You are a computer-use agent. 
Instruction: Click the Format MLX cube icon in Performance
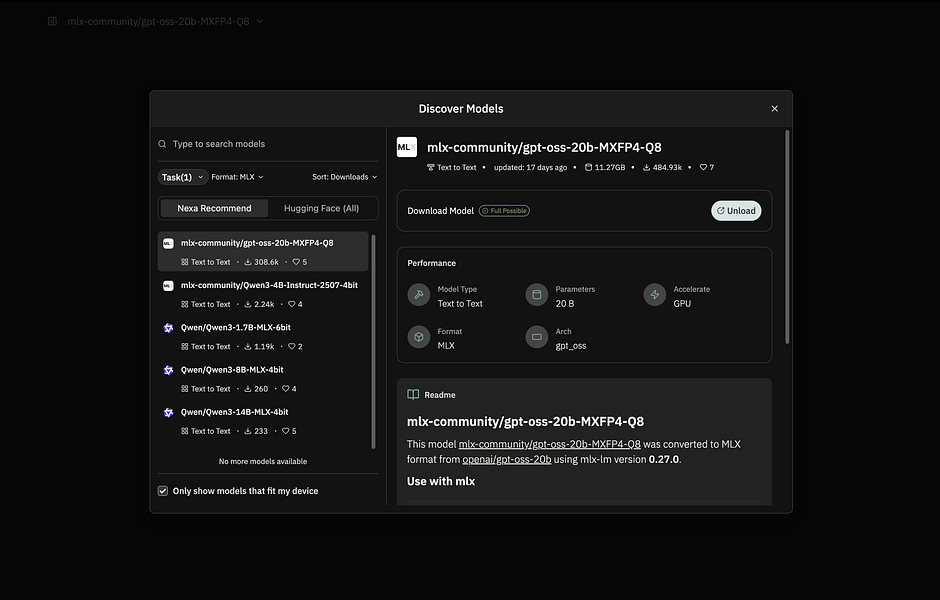tap(418, 337)
